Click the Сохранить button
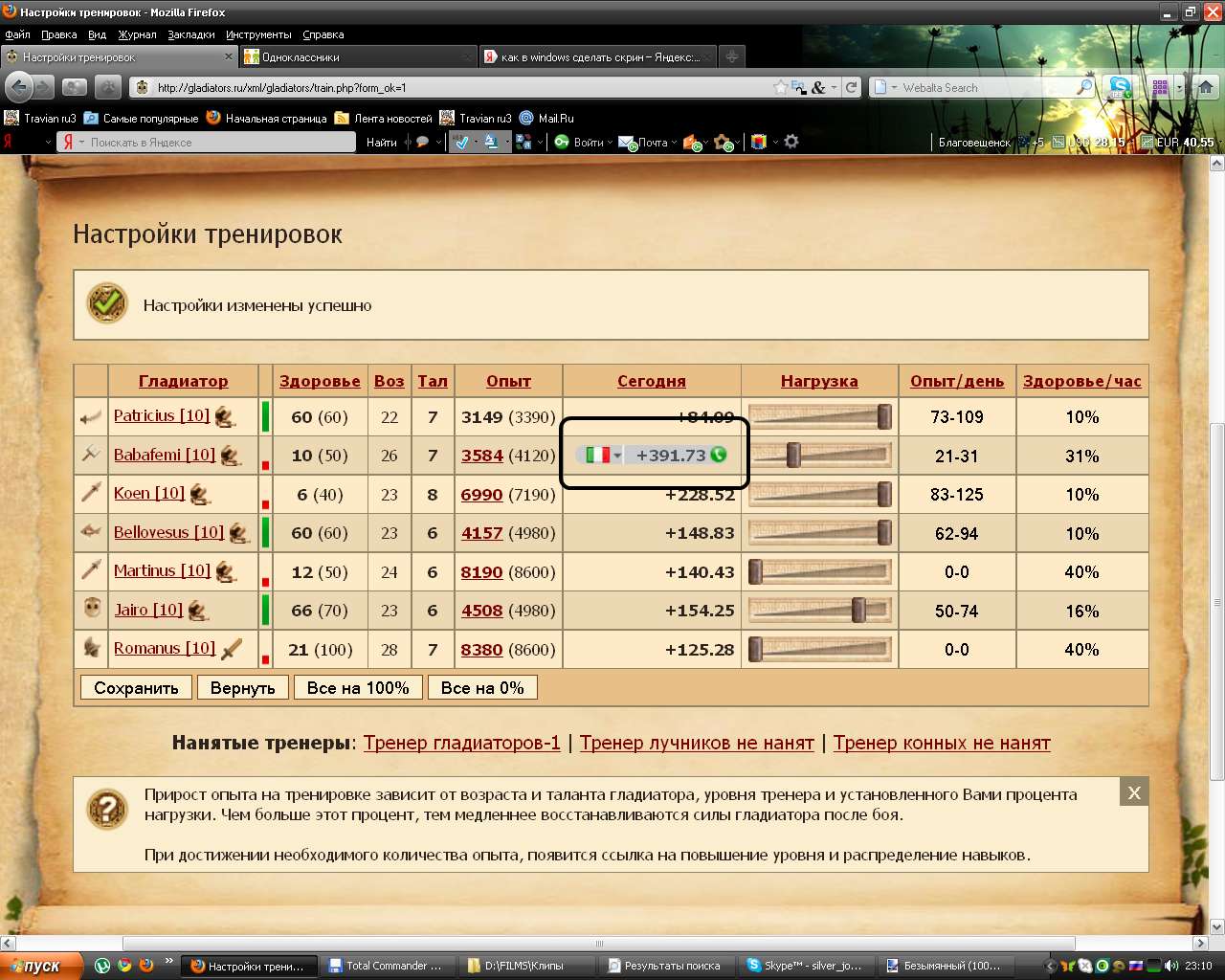 pyautogui.click(x=136, y=688)
